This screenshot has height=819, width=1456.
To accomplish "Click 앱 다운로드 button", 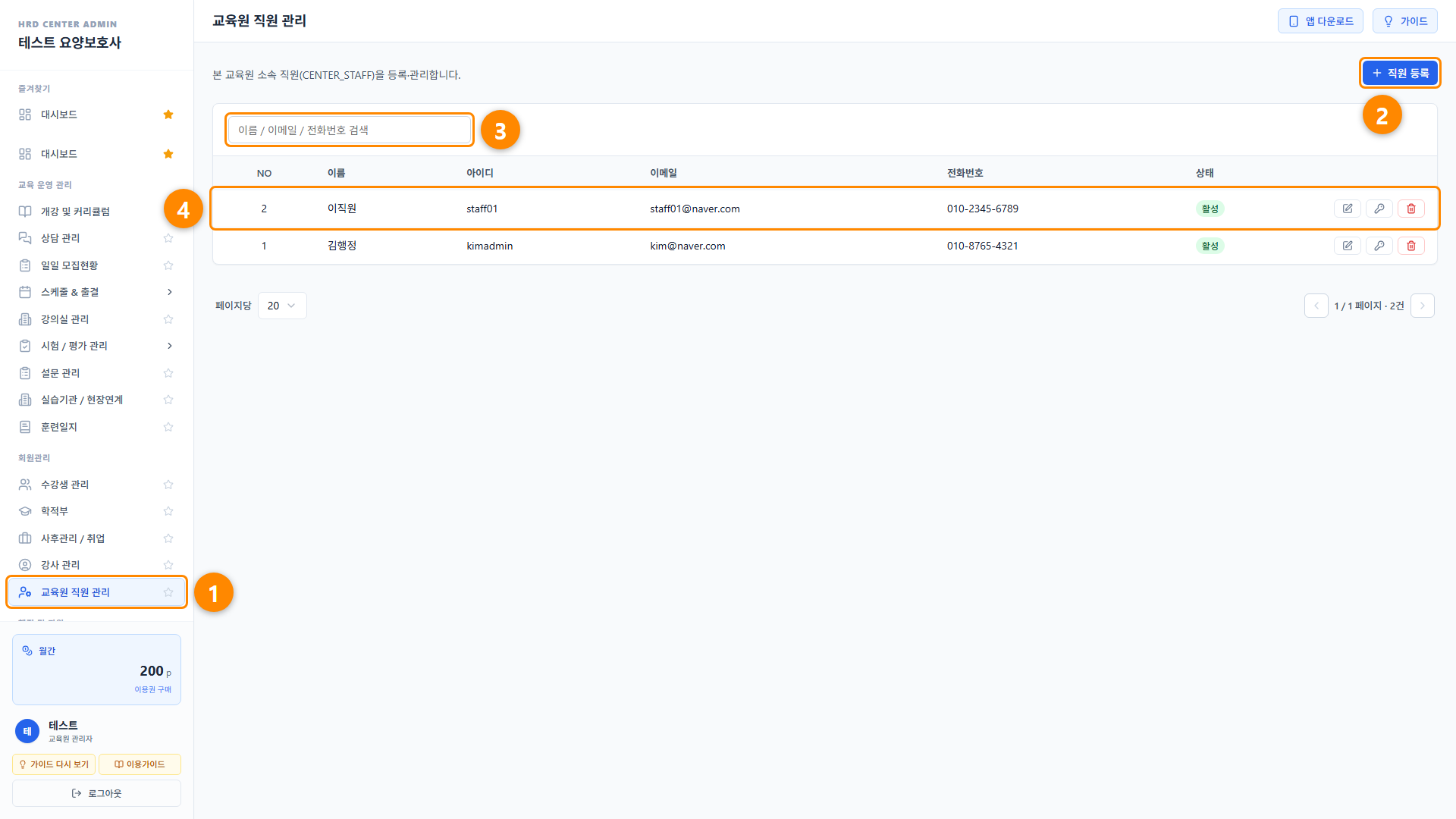I will pyautogui.click(x=1320, y=21).
